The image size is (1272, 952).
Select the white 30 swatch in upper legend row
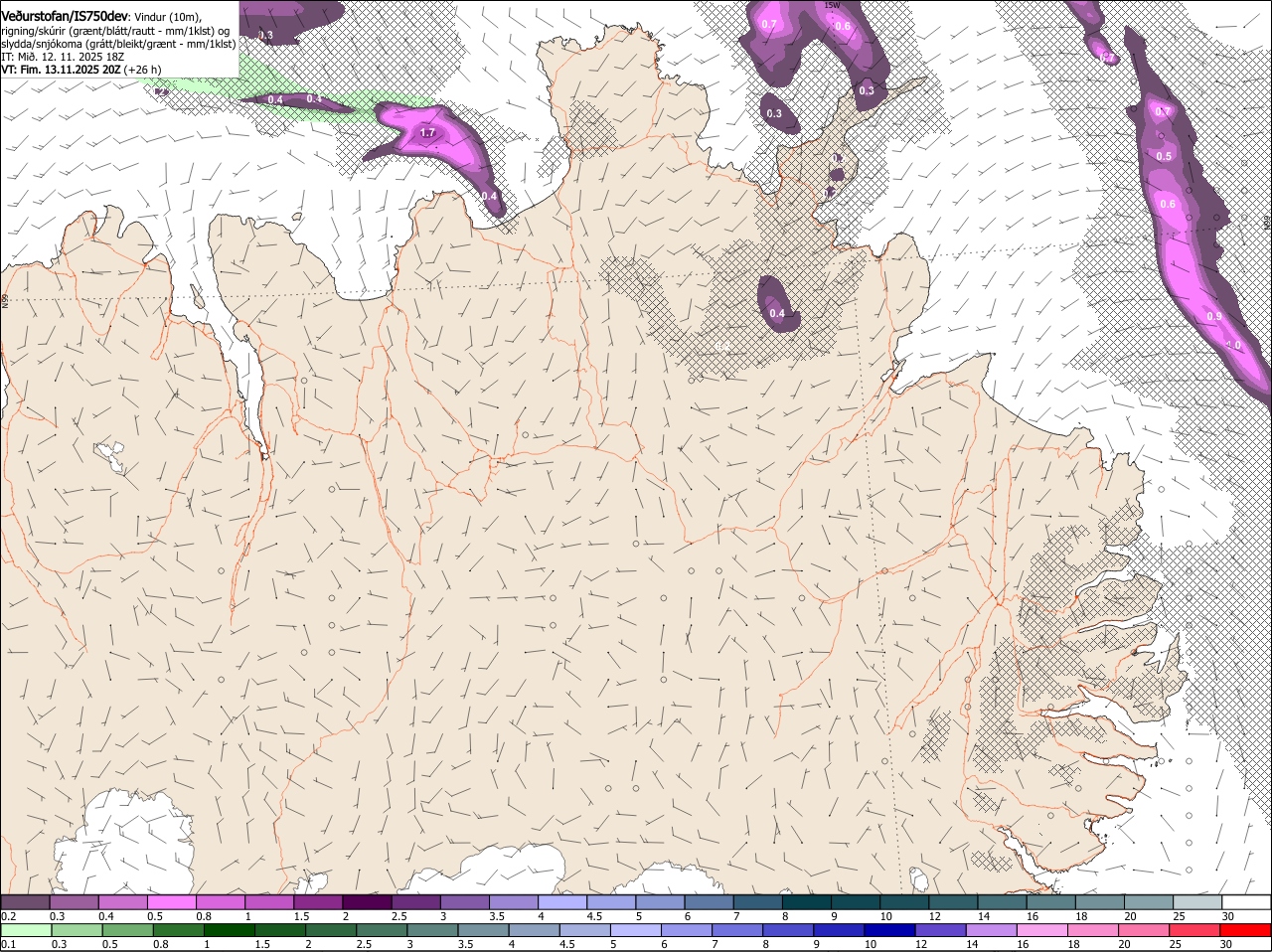pyautogui.click(x=1246, y=901)
